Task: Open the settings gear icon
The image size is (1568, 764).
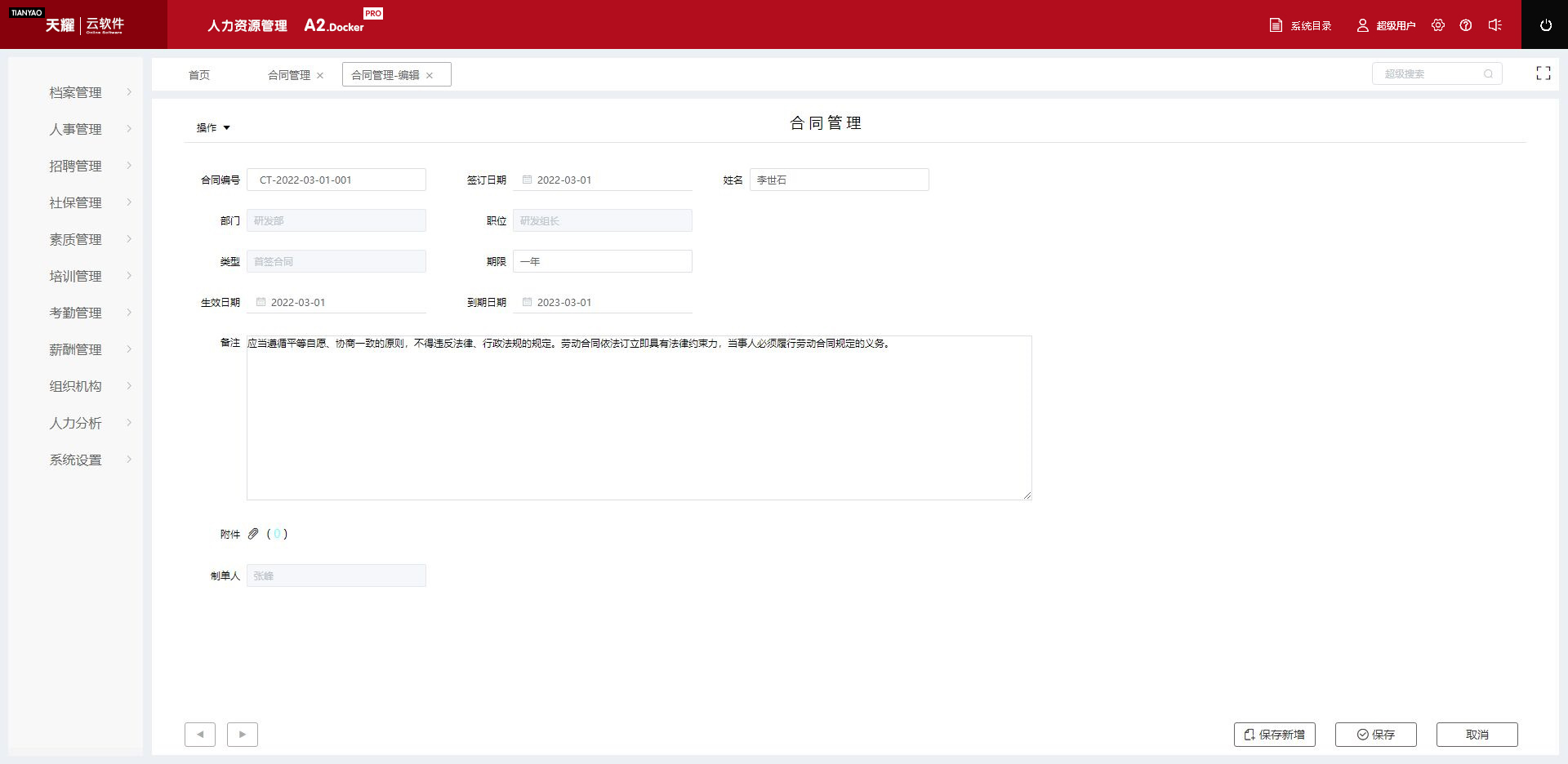Action: coord(1438,25)
